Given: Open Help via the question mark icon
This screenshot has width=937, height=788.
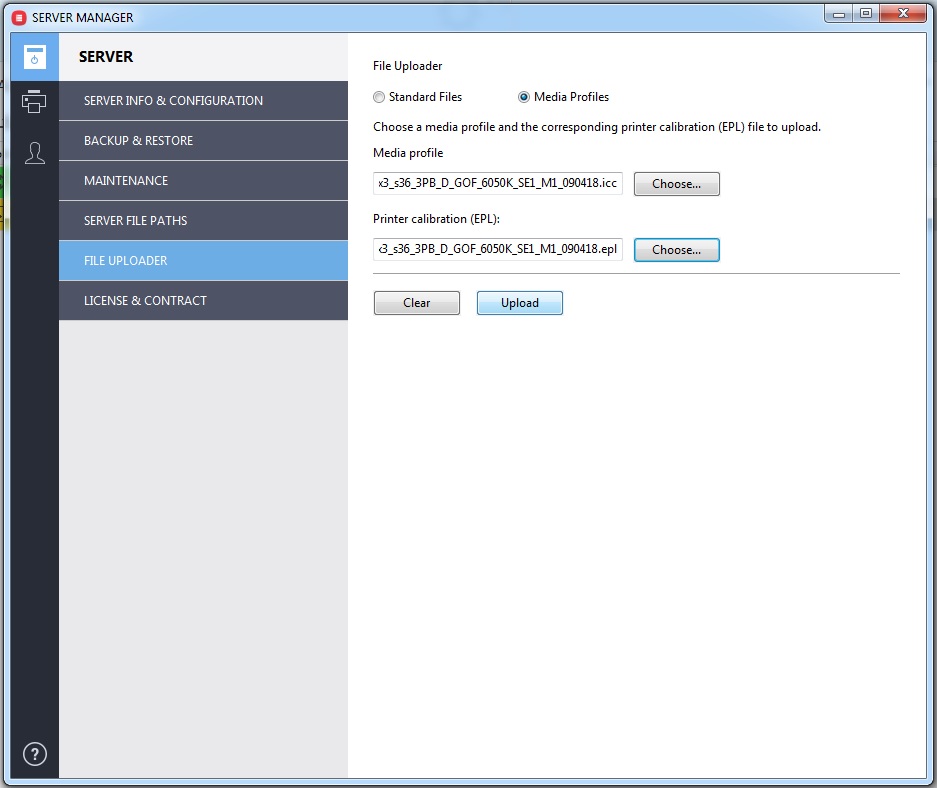Looking at the screenshot, I should 35,754.
